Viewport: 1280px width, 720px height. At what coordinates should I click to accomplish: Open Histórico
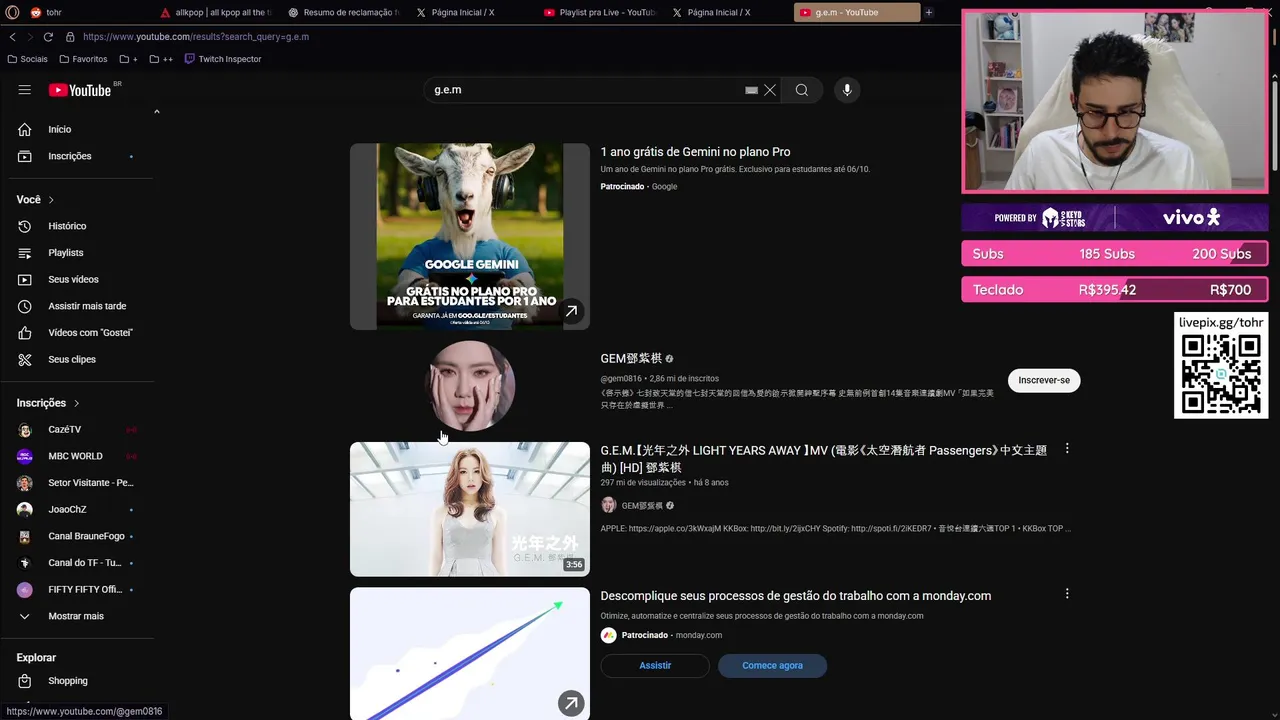[78, 226]
